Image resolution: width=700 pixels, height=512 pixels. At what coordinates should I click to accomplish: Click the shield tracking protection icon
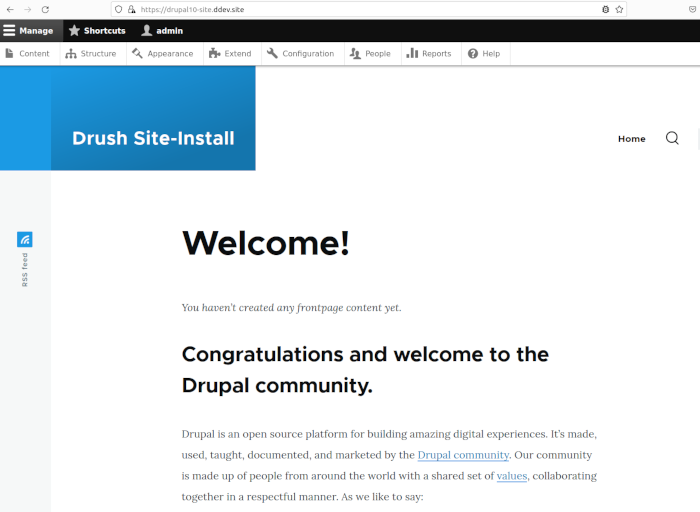click(118, 9)
